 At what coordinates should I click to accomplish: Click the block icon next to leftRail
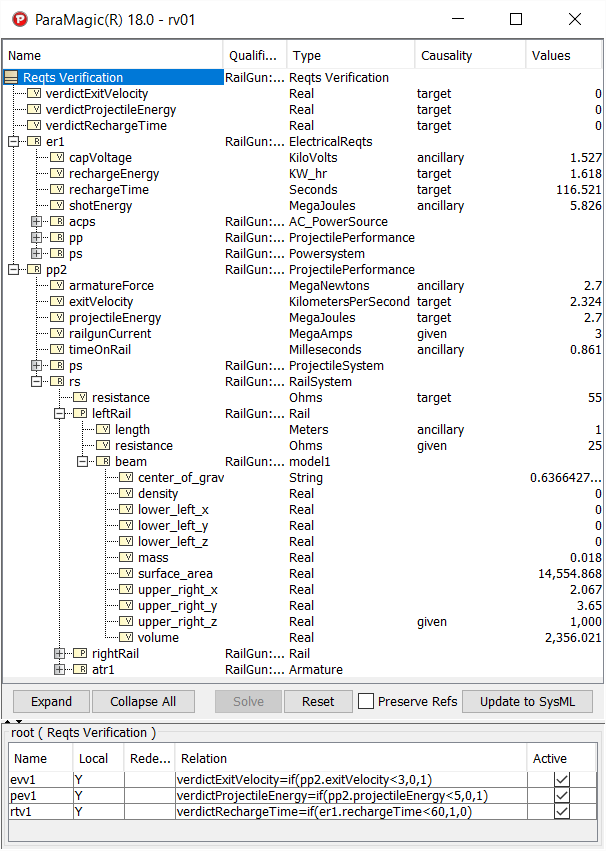coord(80,414)
